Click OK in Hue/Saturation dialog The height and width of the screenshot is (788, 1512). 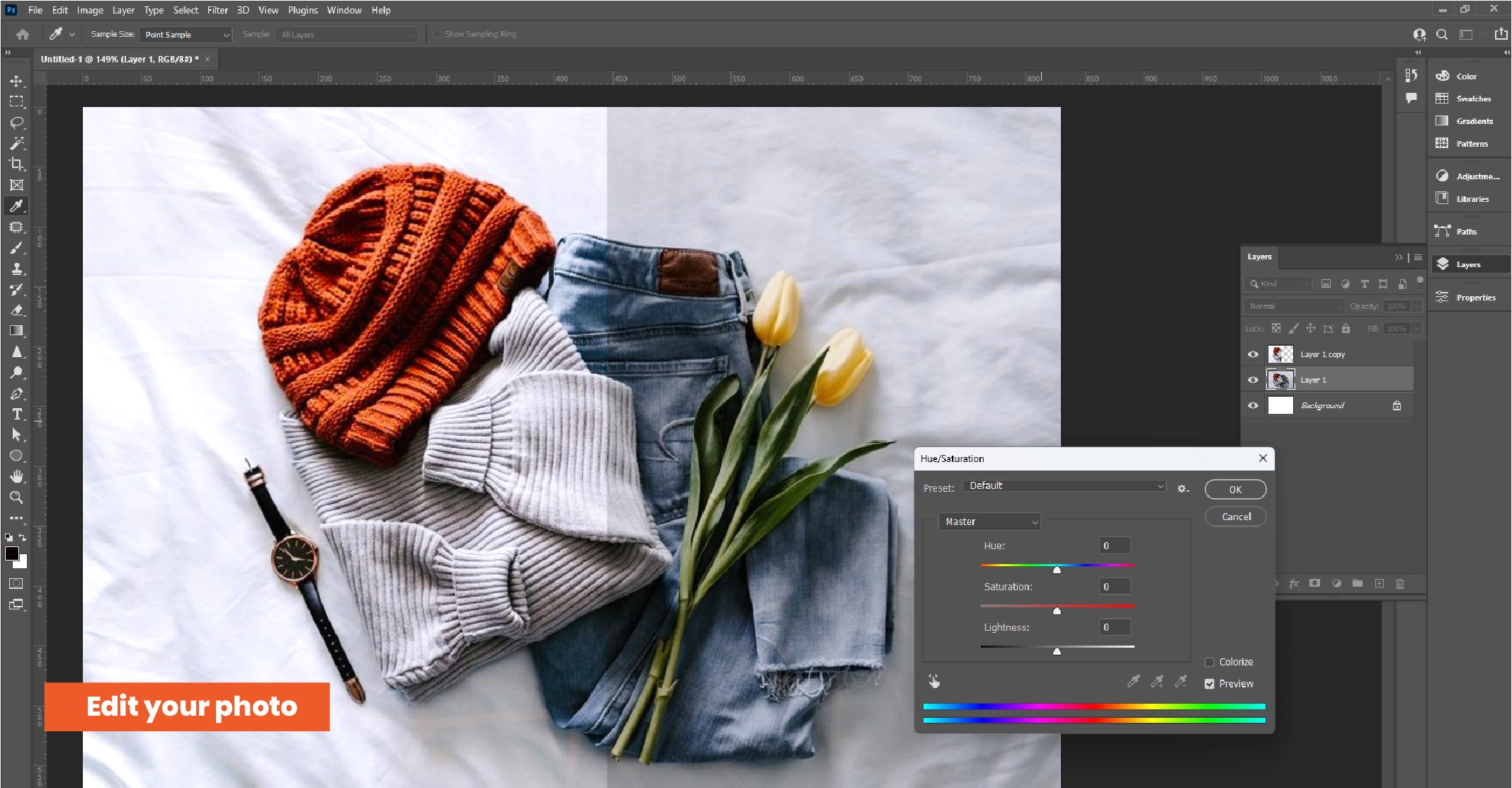point(1235,490)
